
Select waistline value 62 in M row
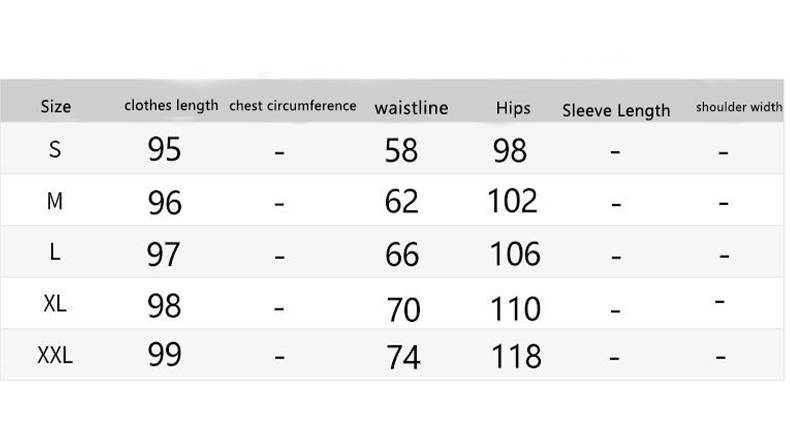point(402,202)
